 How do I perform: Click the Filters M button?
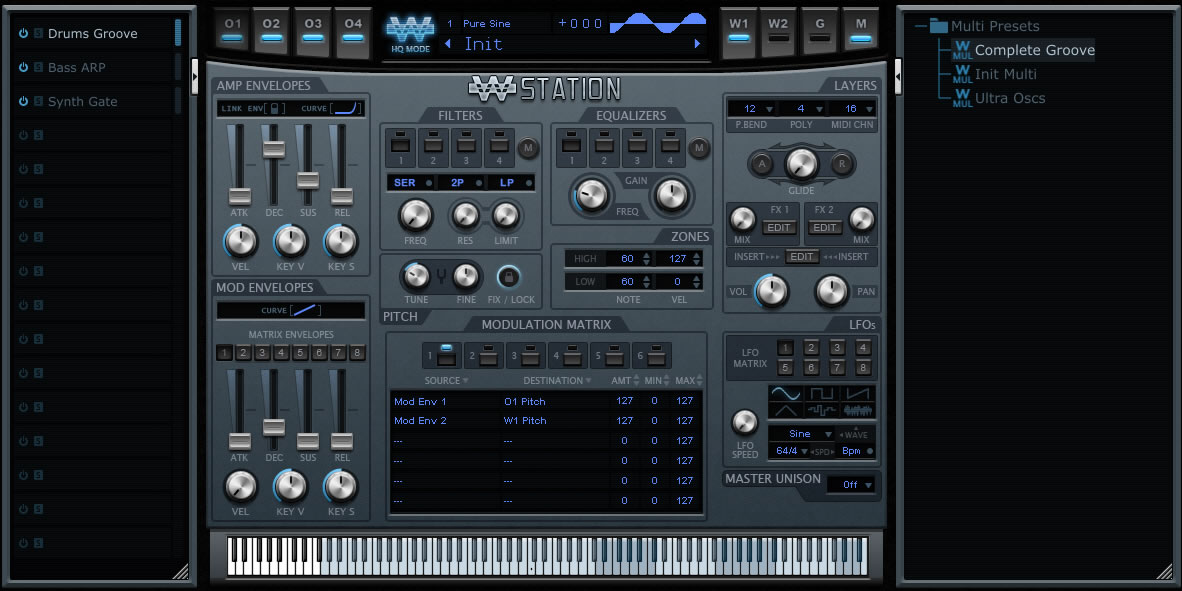[x=528, y=148]
